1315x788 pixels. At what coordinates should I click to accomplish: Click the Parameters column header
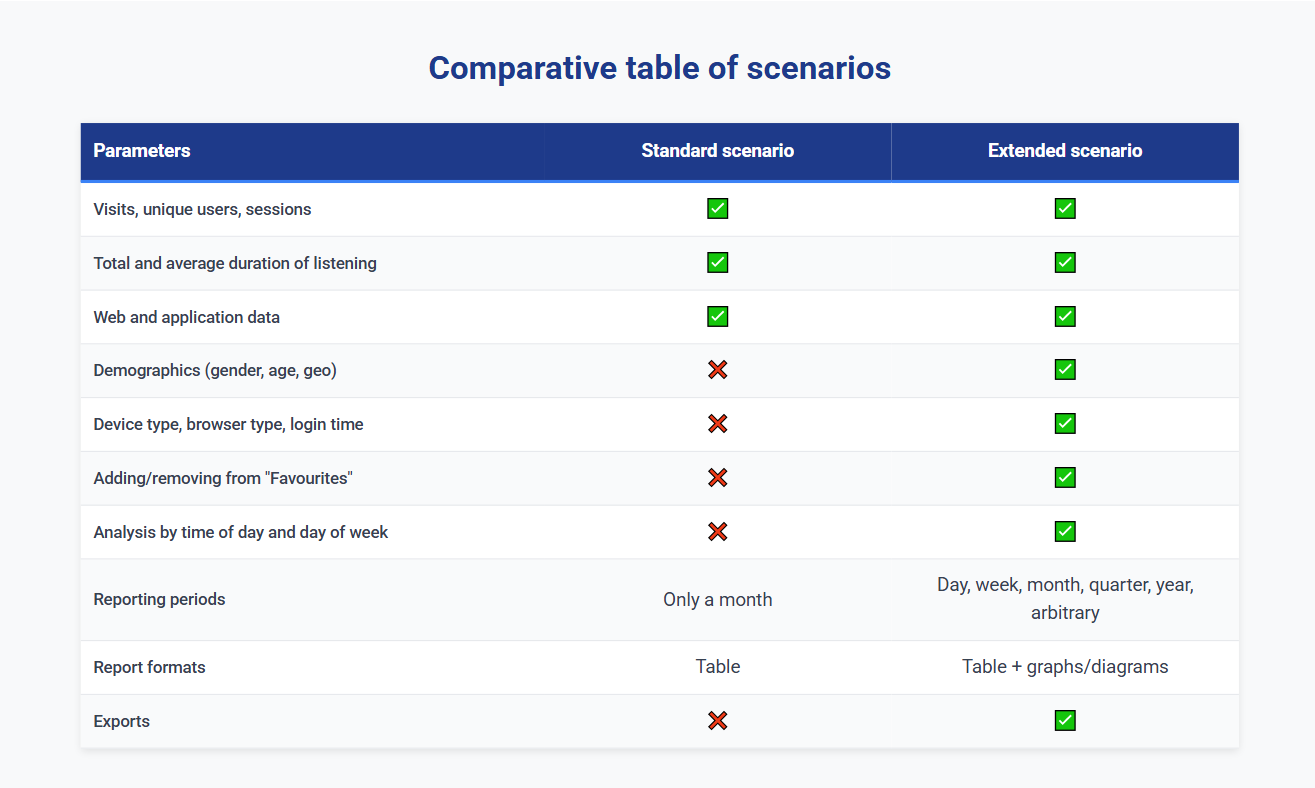(x=142, y=151)
